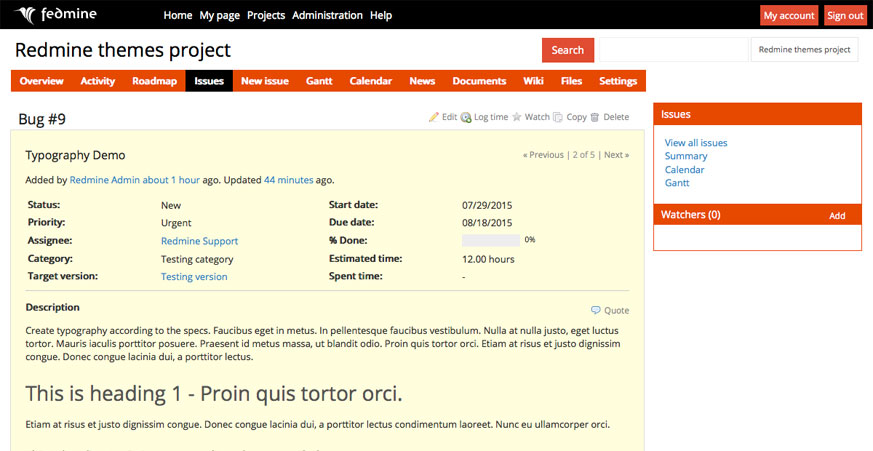Click the Log time clock icon
873x451 pixels.
click(466, 117)
